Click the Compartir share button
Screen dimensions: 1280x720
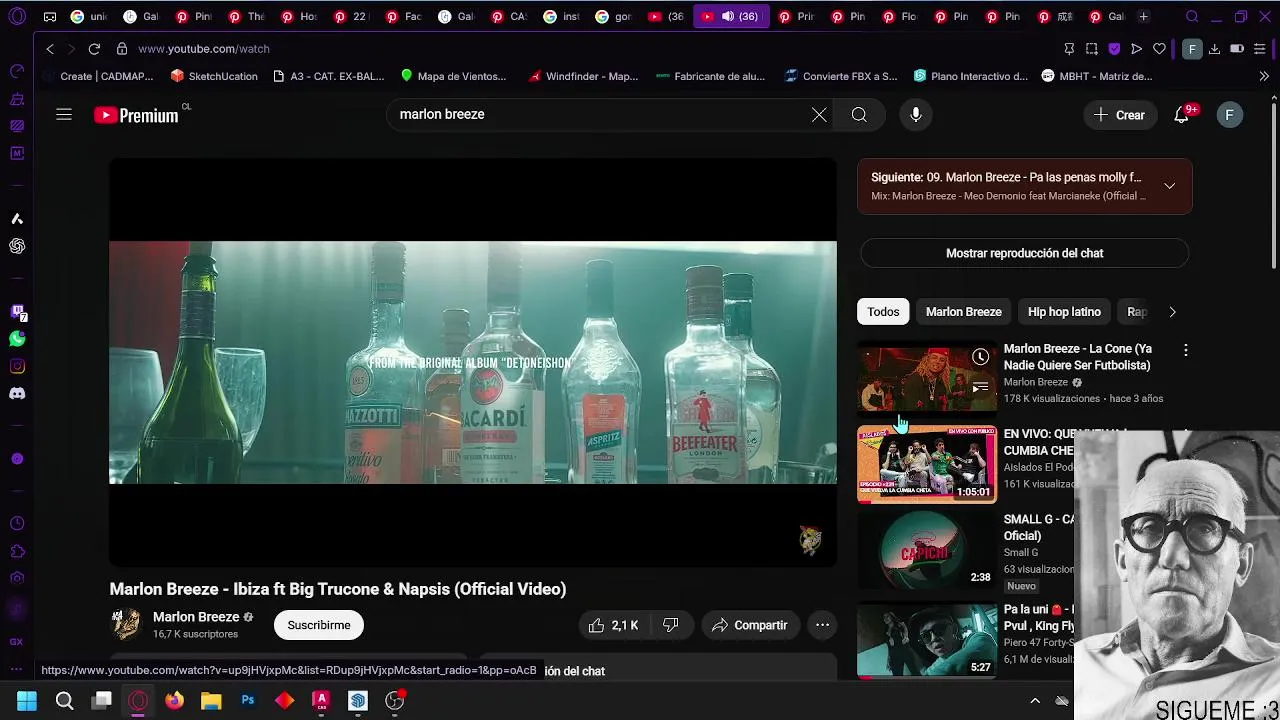coord(750,625)
